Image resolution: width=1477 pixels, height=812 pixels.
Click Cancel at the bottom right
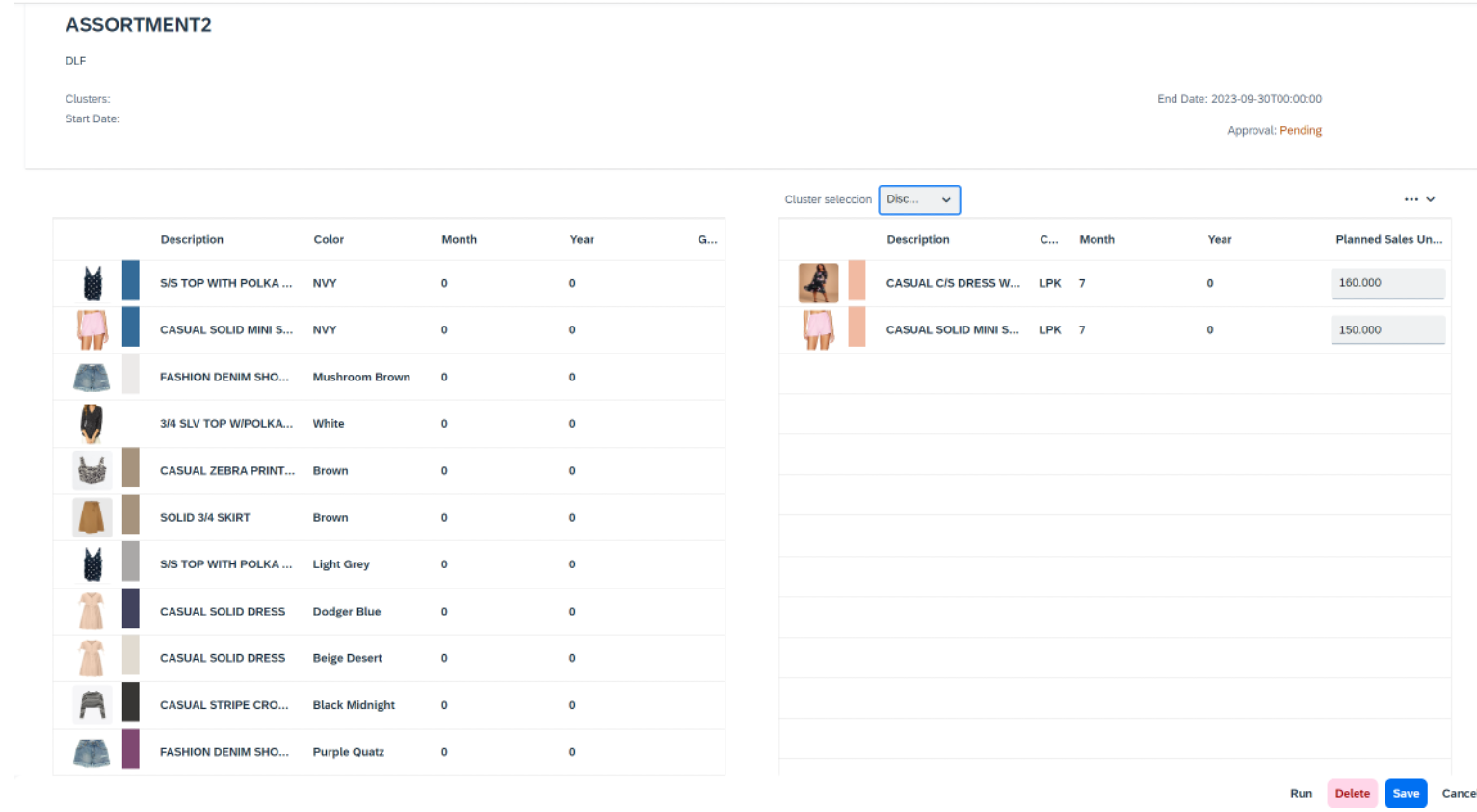pos(1459,793)
